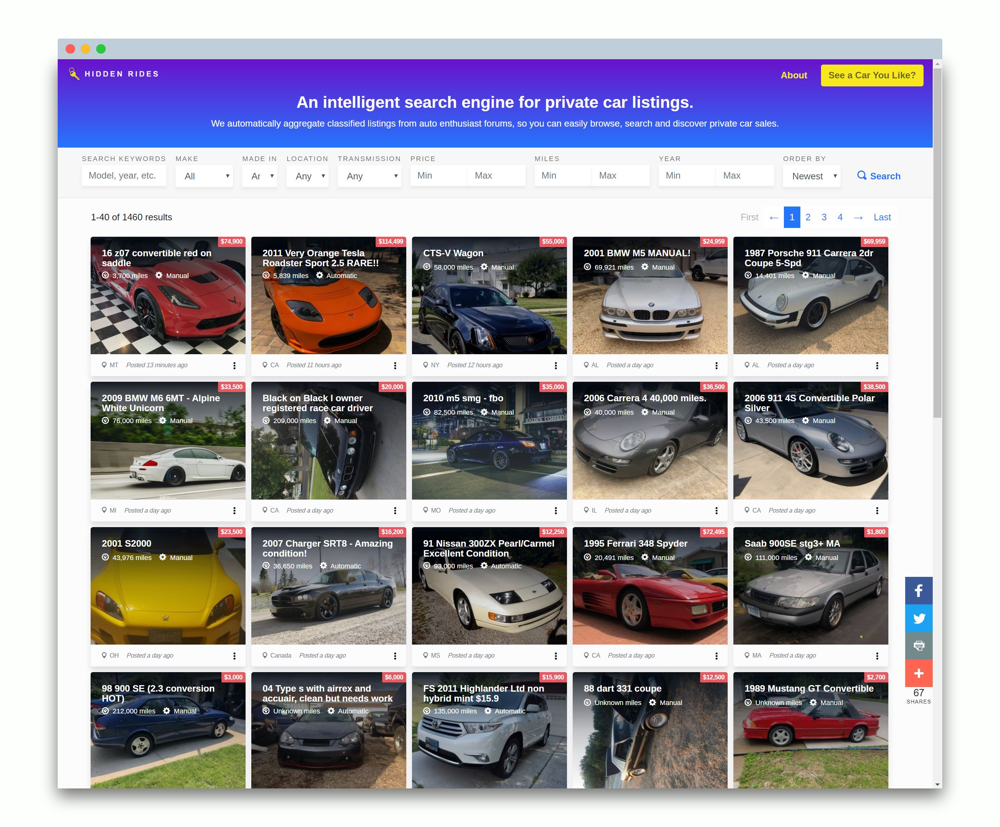The height and width of the screenshot is (827, 1000).
Task: Click the See a Car You Like? button
Action: click(x=871, y=75)
